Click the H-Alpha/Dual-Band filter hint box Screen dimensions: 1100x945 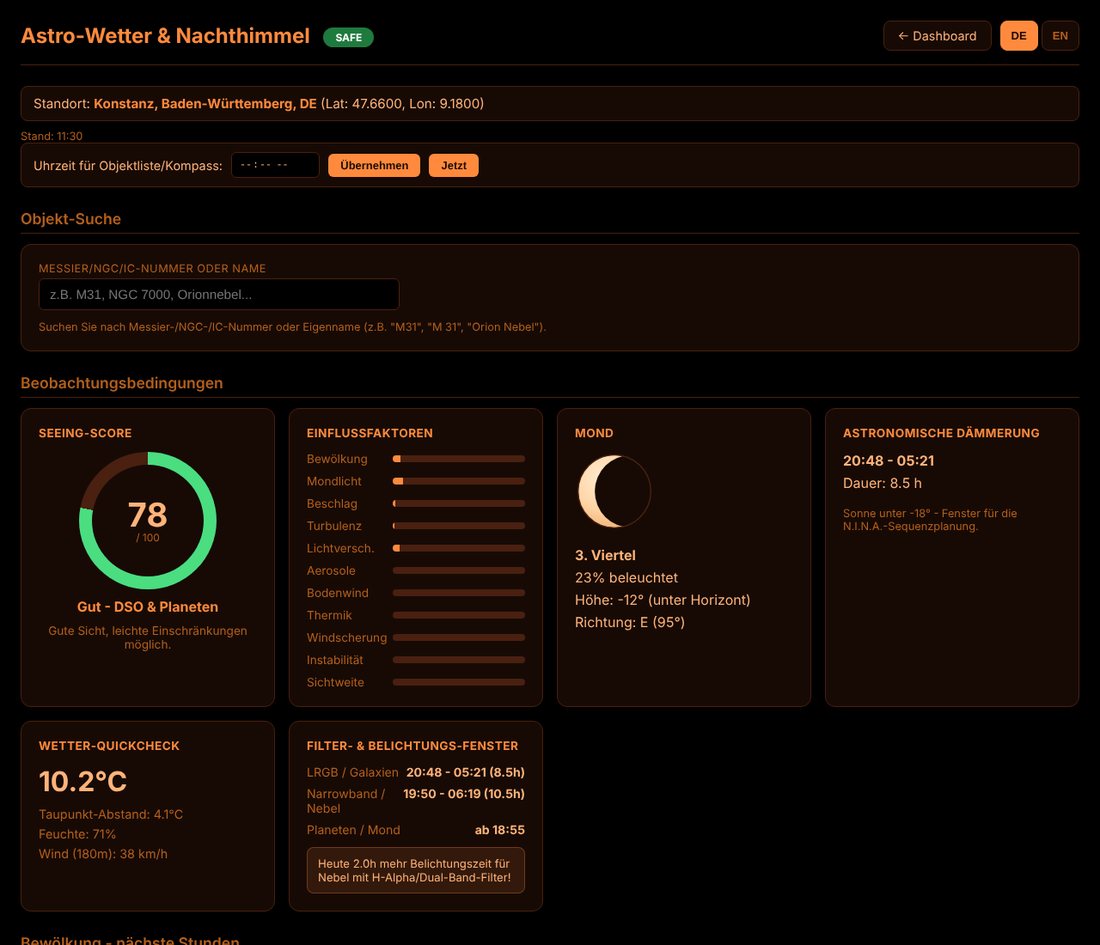click(415, 871)
